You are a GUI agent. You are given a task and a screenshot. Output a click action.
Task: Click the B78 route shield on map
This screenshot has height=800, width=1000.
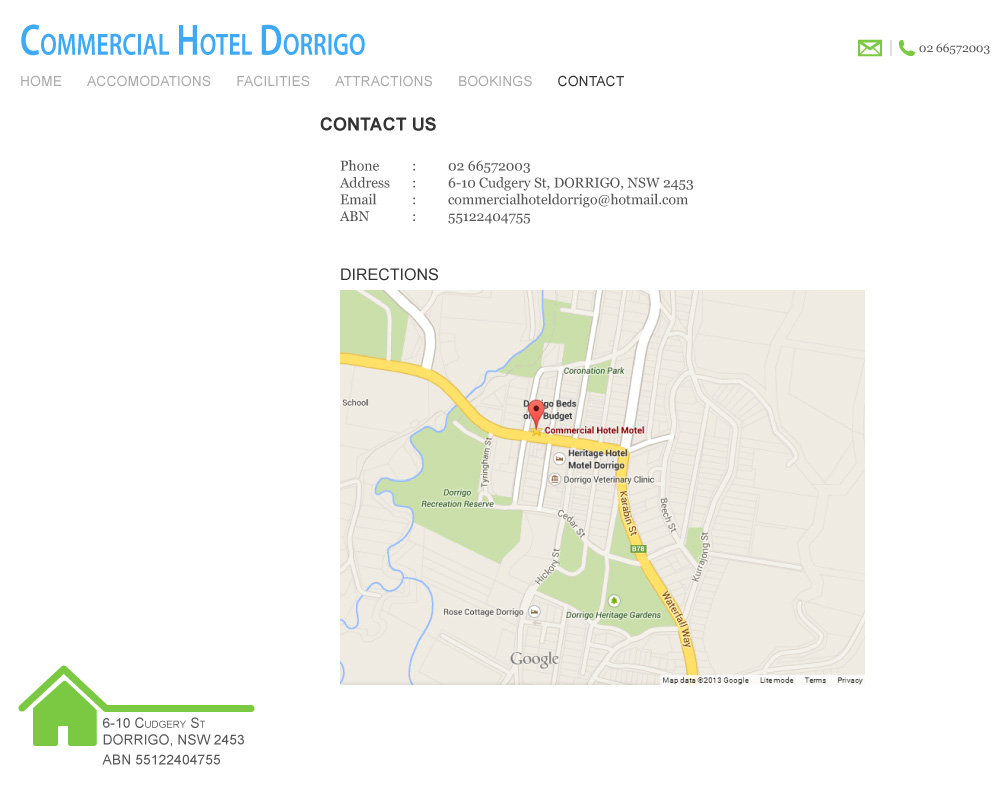638,549
